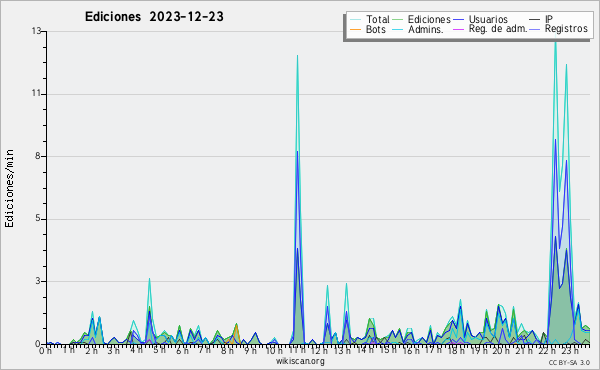
Task: Click the Y-axis value 8
Action: (38, 156)
